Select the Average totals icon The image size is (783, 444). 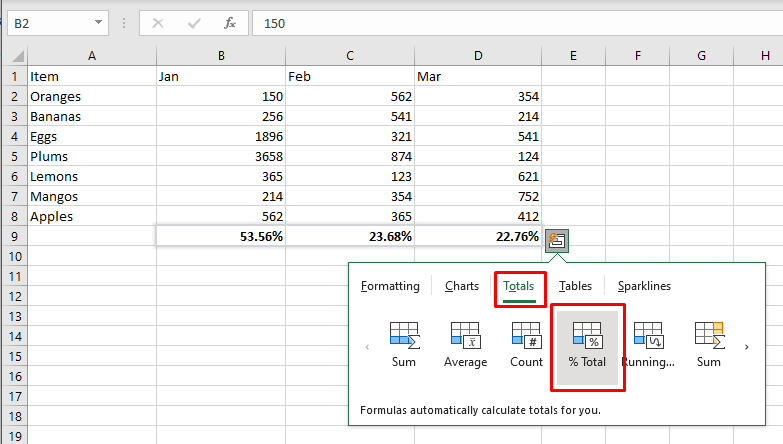click(465, 345)
